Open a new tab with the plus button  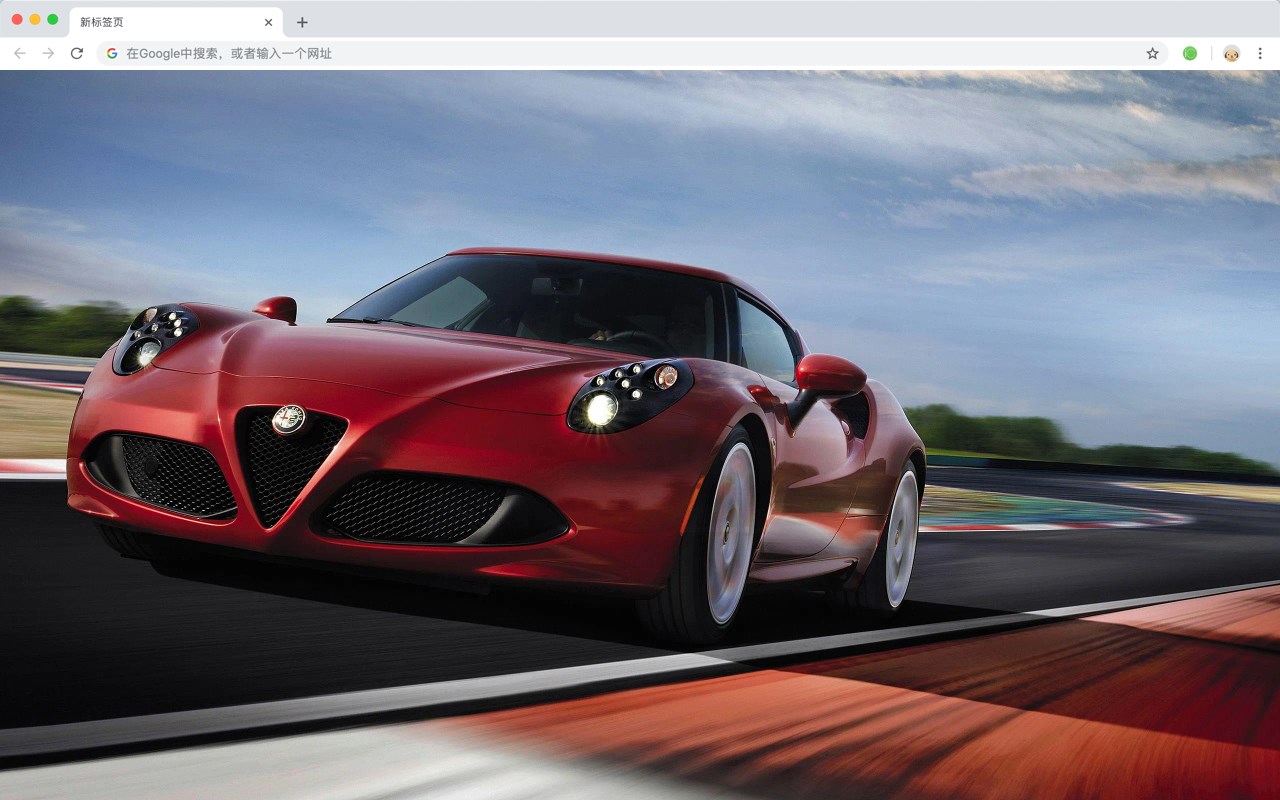pyautogui.click(x=302, y=22)
